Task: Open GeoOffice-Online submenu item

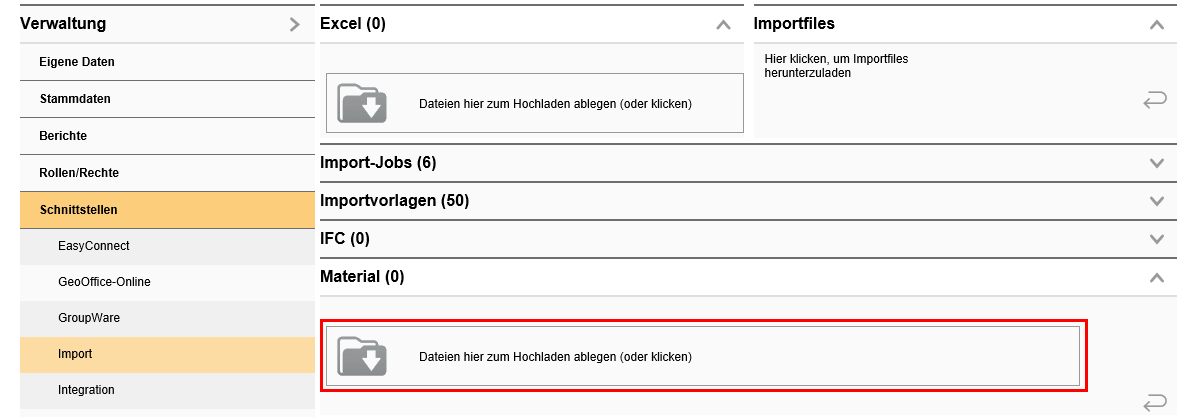Action: [x=104, y=282]
